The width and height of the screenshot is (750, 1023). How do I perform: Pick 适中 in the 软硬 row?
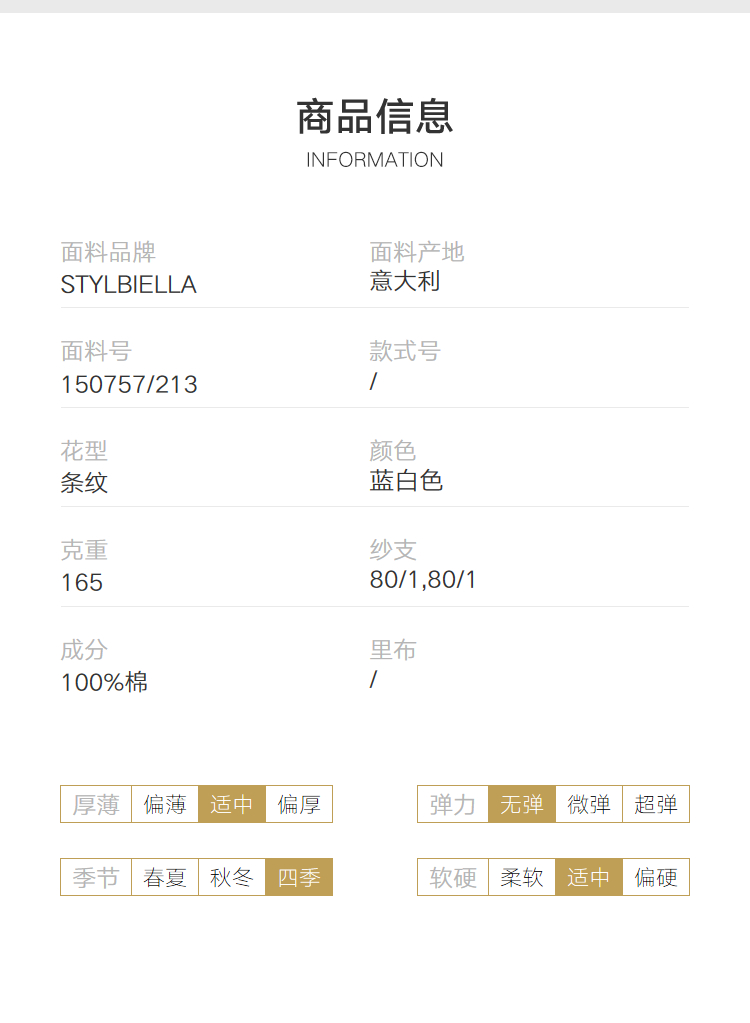589,877
